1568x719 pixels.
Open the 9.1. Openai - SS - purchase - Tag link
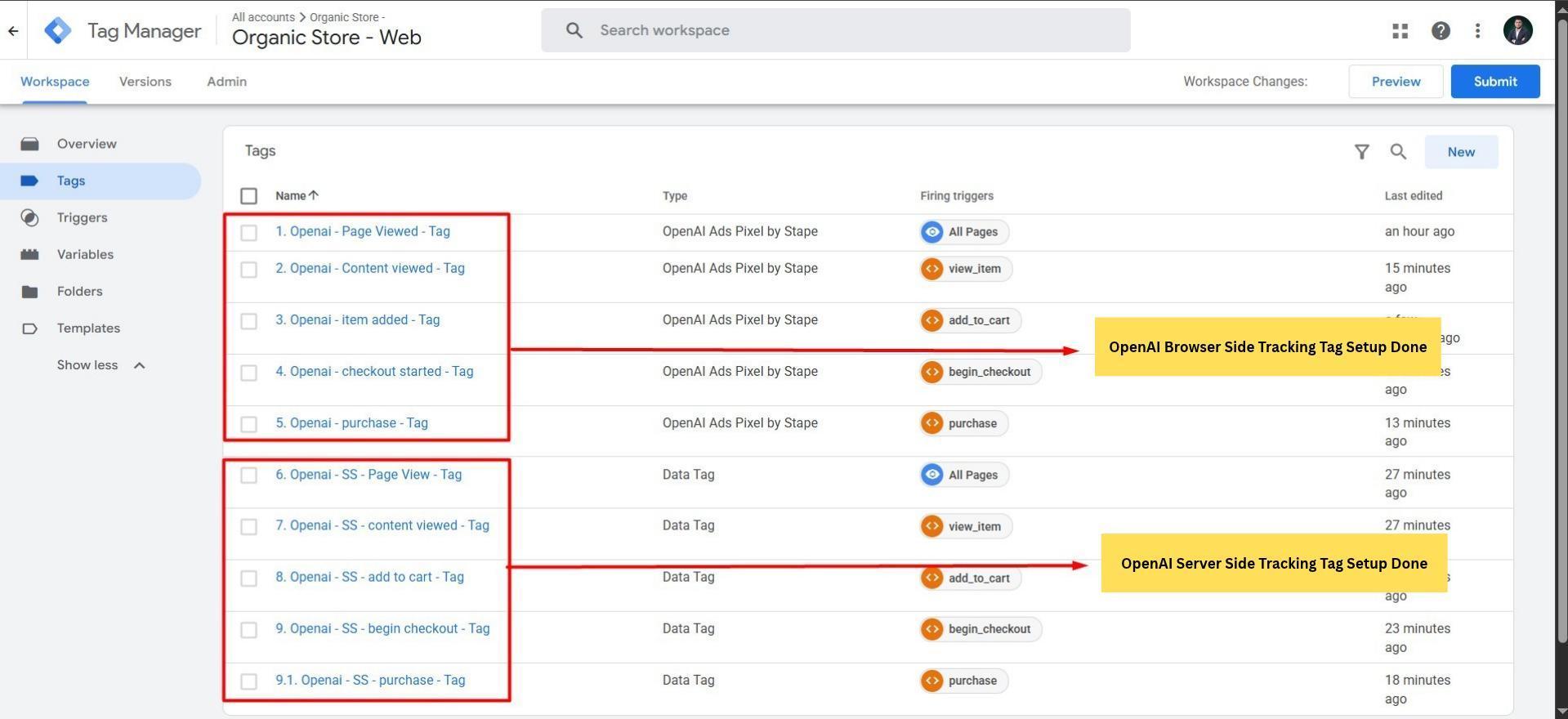pyautogui.click(x=370, y=681)
